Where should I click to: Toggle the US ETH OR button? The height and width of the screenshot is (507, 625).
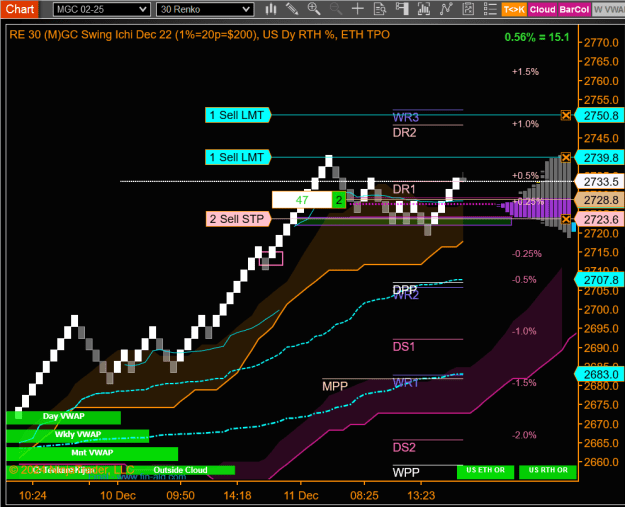coord(485,471)
